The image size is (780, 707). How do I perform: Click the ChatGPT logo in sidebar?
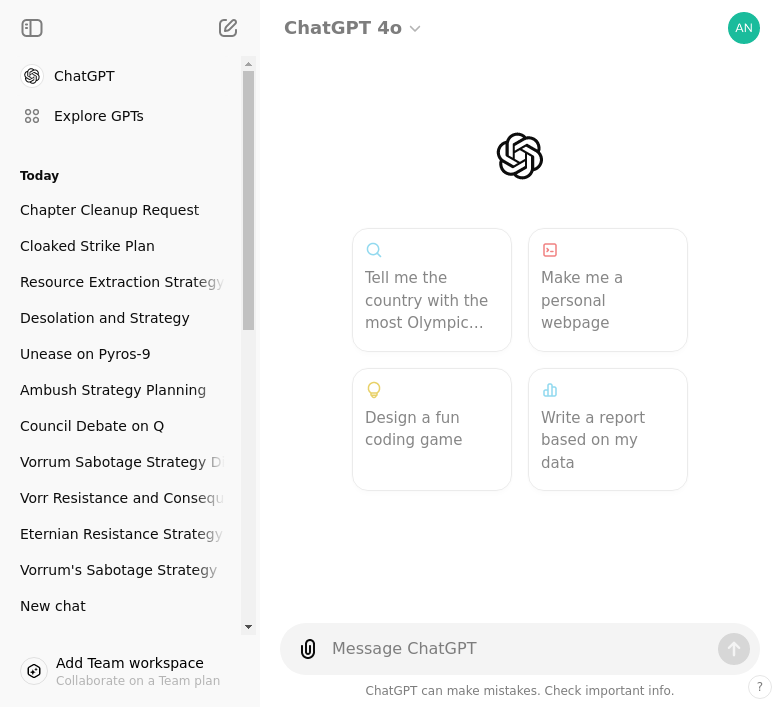(32, 76)
